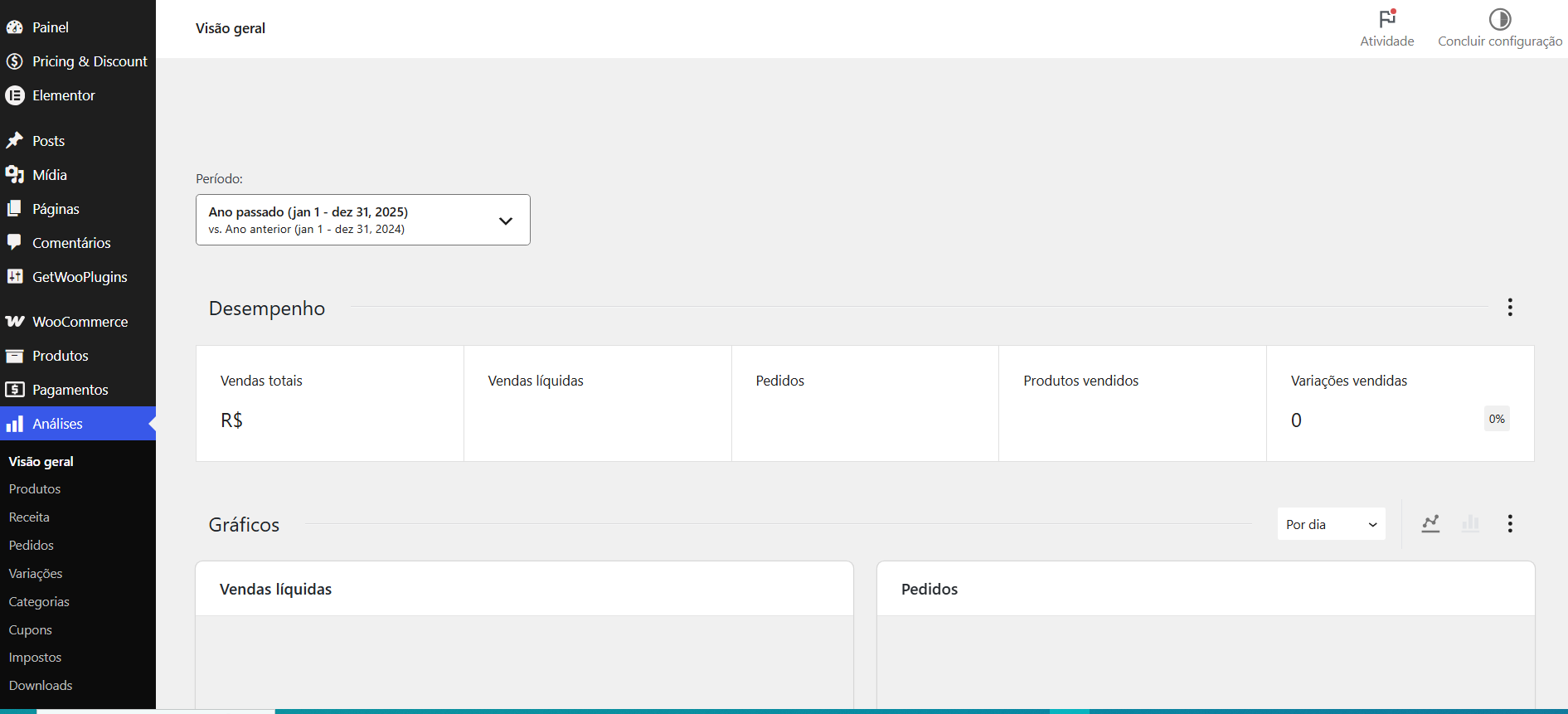The image size is (1568, 714).
Task: Expand the Período date range dropdown
Action: (x=363, y=220)
